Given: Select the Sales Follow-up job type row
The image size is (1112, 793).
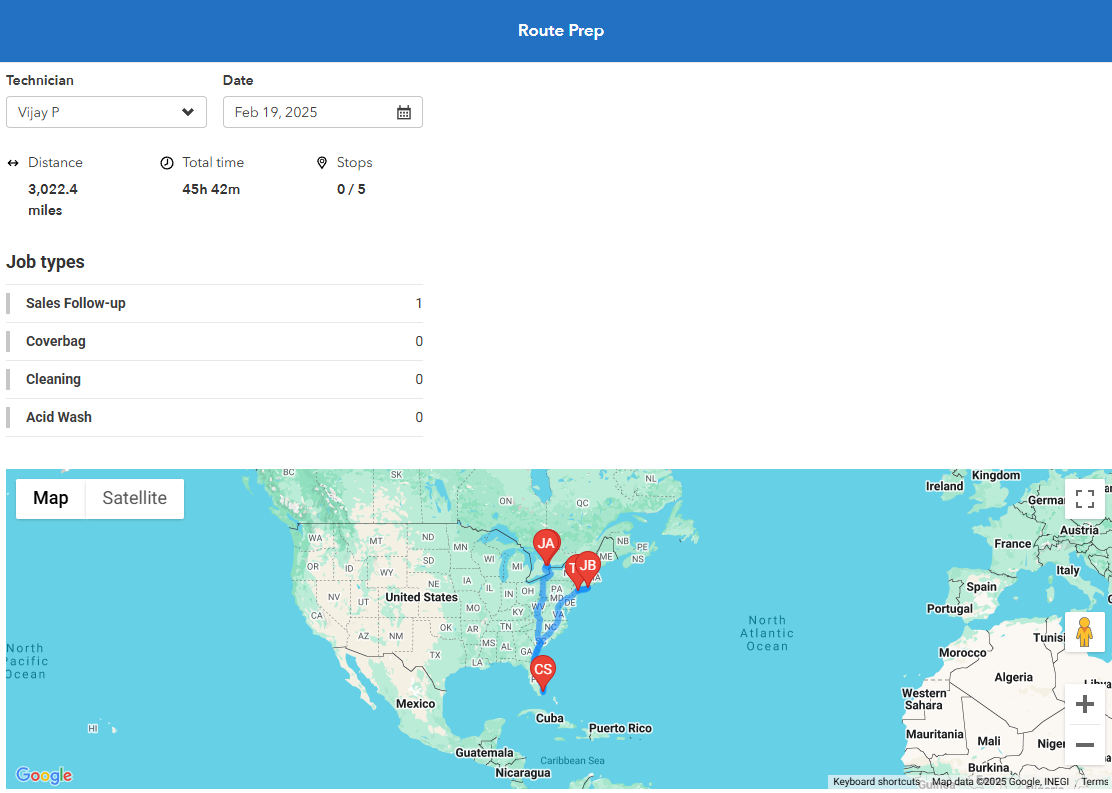Looking at the screenshot, I should click(x=214, y=303).
